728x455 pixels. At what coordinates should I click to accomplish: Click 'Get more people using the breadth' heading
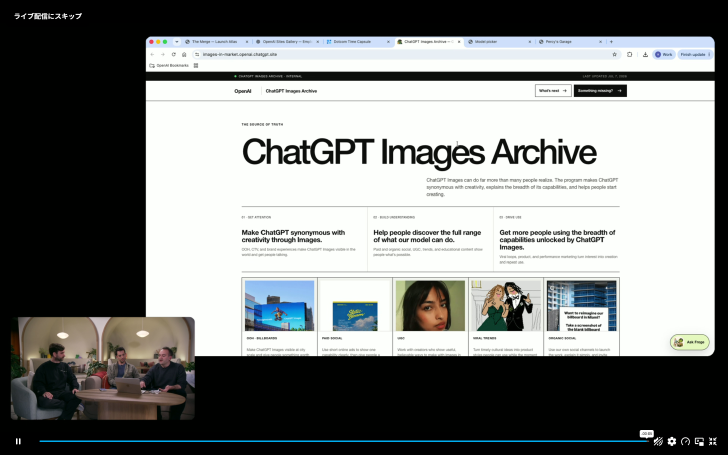point(557,240)
